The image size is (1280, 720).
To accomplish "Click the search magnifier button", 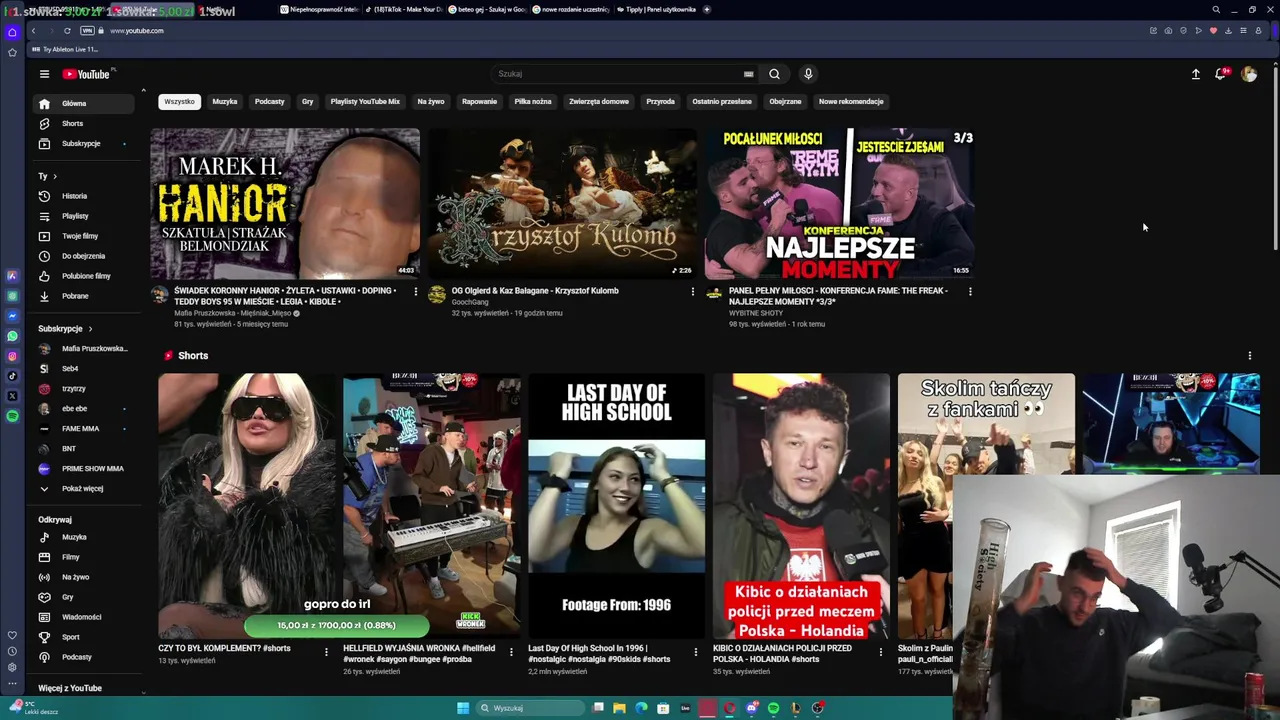I will [x=774, y=74].
